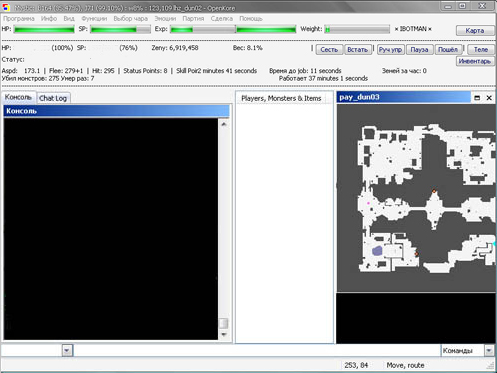Click the OpenKore app icon in title bar
The width and height of the screenshot is (497, 373).
(x=6, y=7)
